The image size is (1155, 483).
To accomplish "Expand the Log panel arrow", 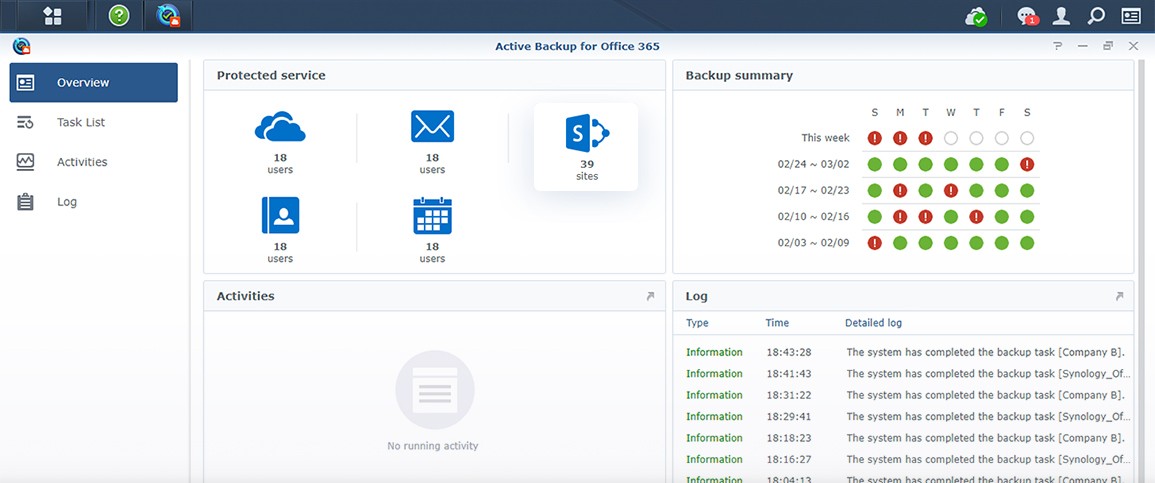I will [1119, 296].
